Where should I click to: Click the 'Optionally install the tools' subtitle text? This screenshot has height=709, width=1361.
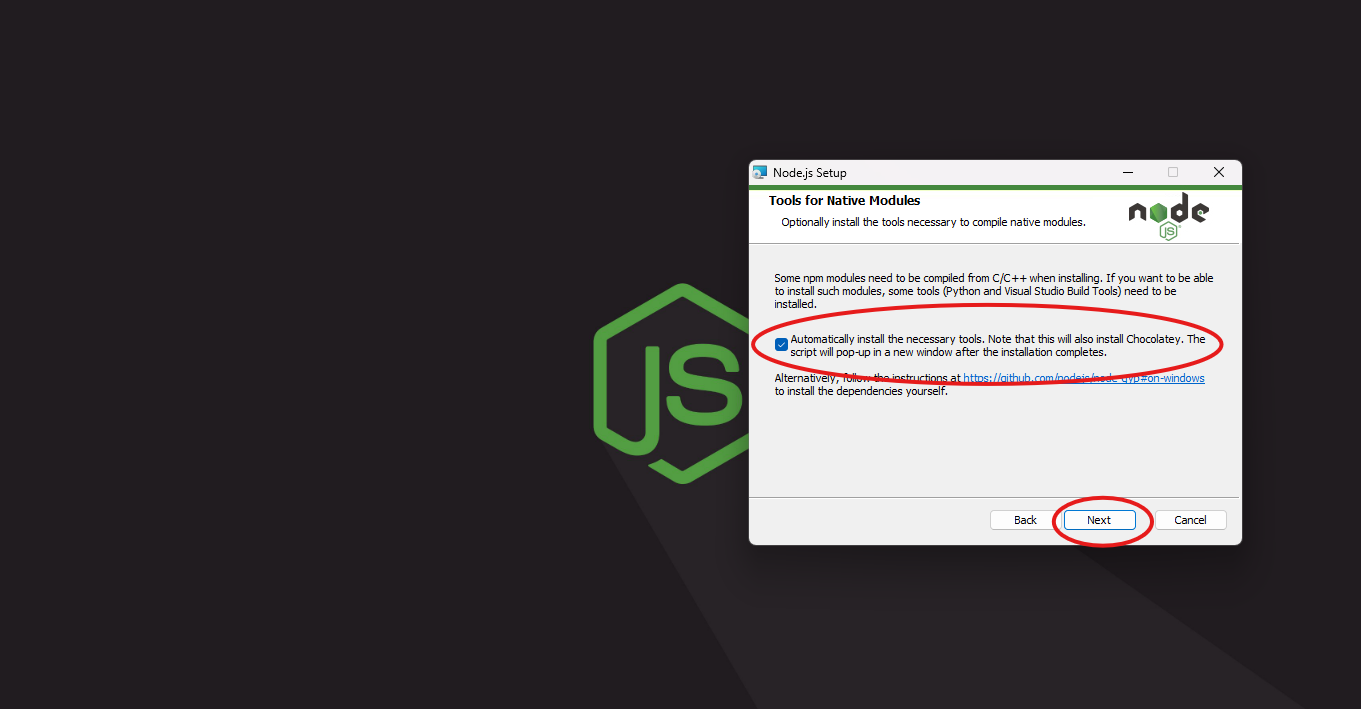tap(932, 222)
